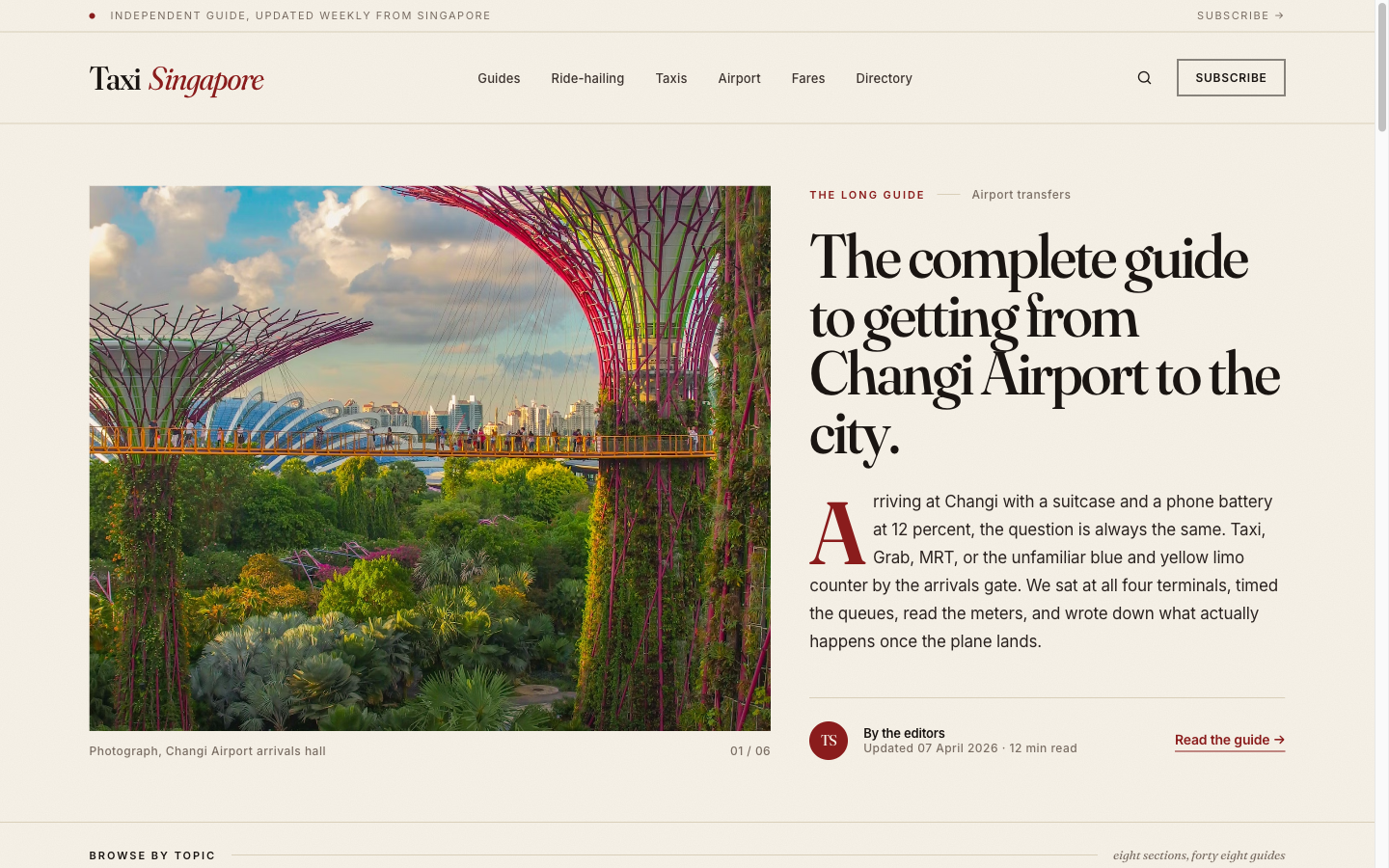Click The Long Guide section label
Viewport: 1389px width, 868px height.
click(x=866, y=195)
